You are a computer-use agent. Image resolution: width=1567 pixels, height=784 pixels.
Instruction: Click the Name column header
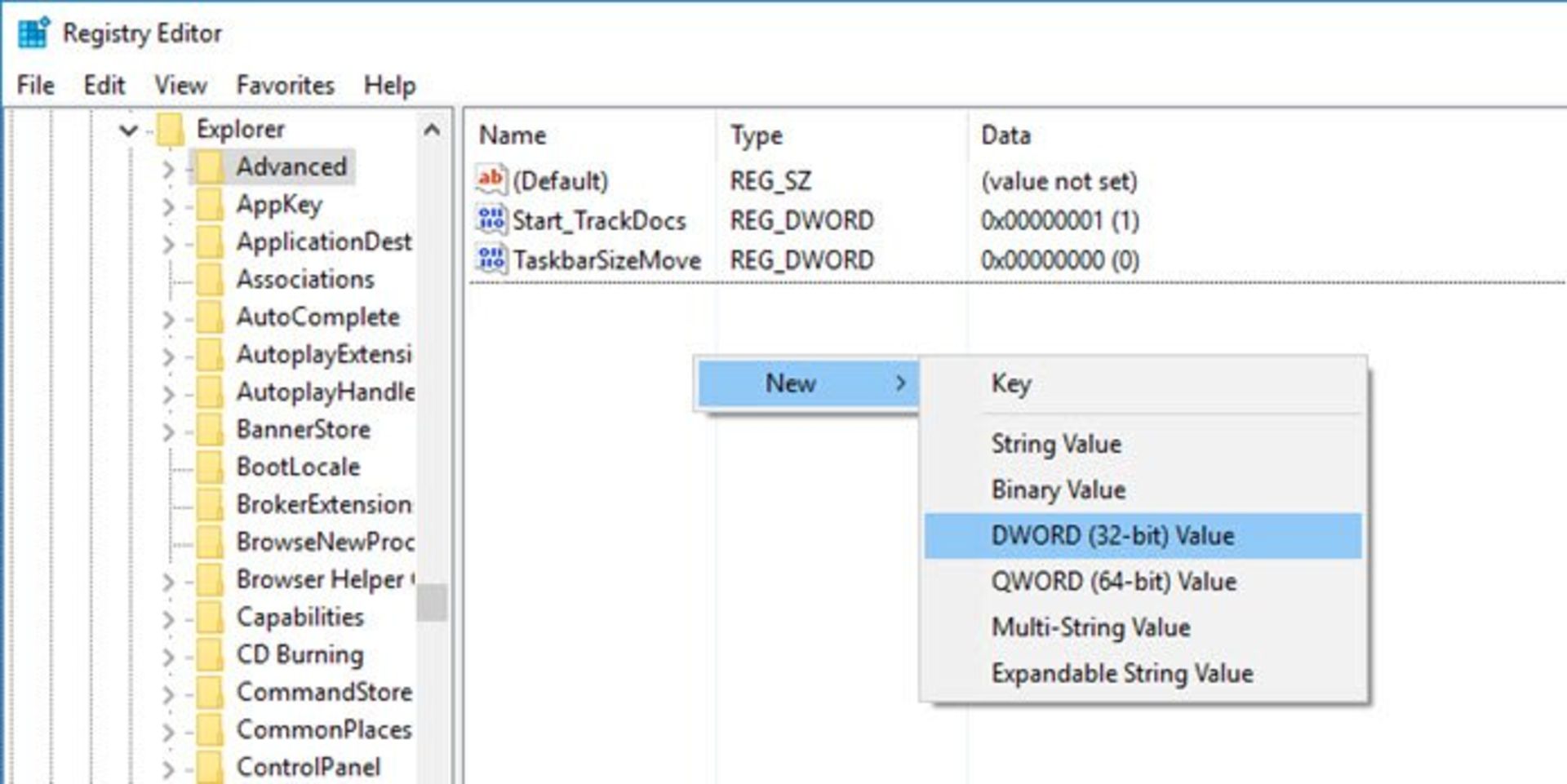591,135
